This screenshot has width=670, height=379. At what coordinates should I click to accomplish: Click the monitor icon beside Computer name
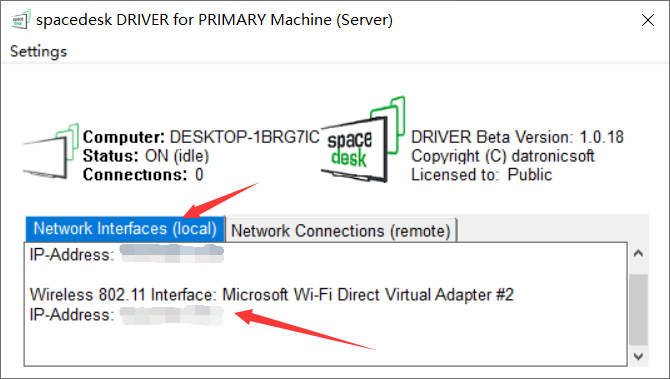(51, 151)
